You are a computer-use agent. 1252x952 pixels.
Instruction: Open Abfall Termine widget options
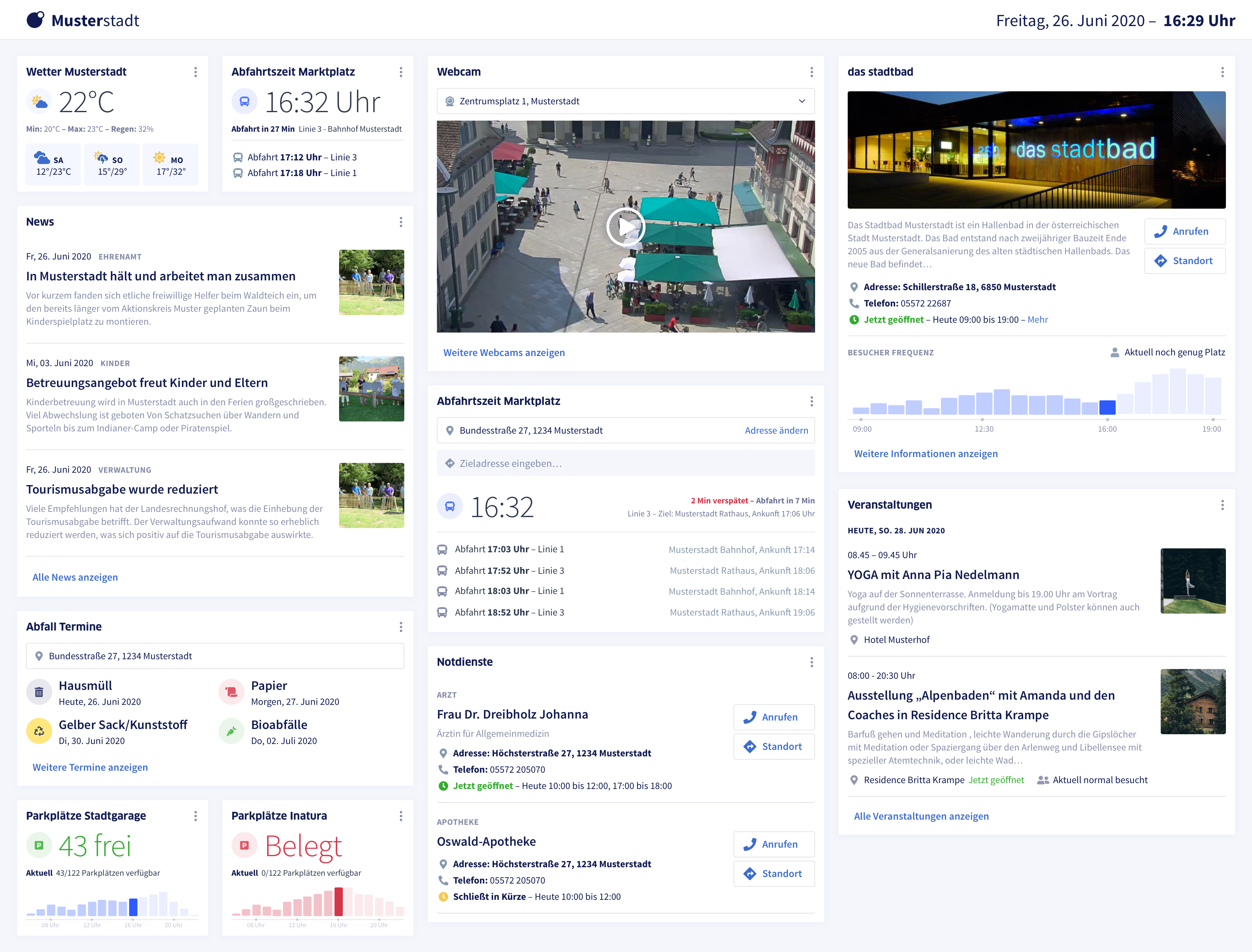[401, 627]
